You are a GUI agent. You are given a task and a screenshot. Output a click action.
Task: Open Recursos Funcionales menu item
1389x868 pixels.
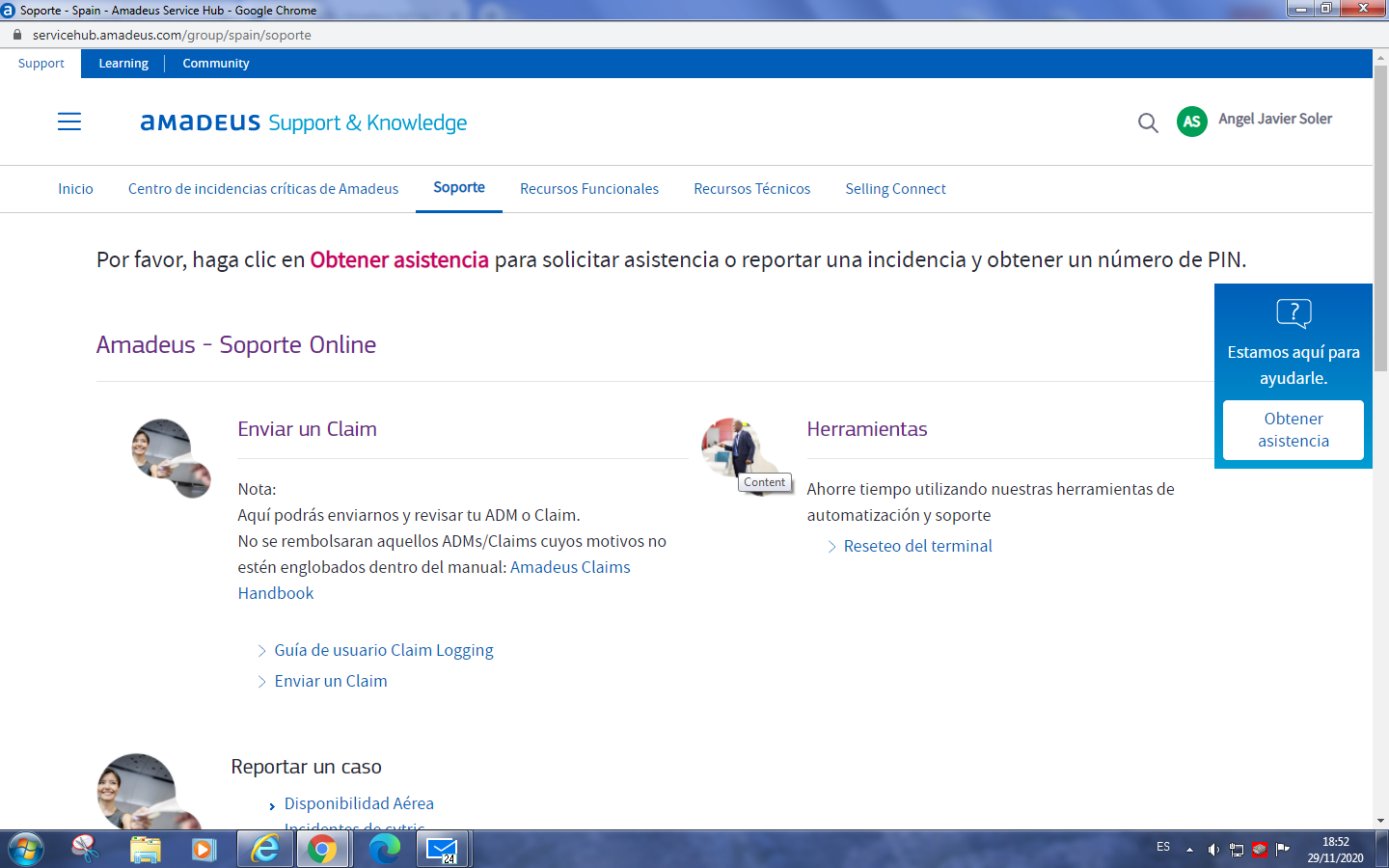[589, 189]
